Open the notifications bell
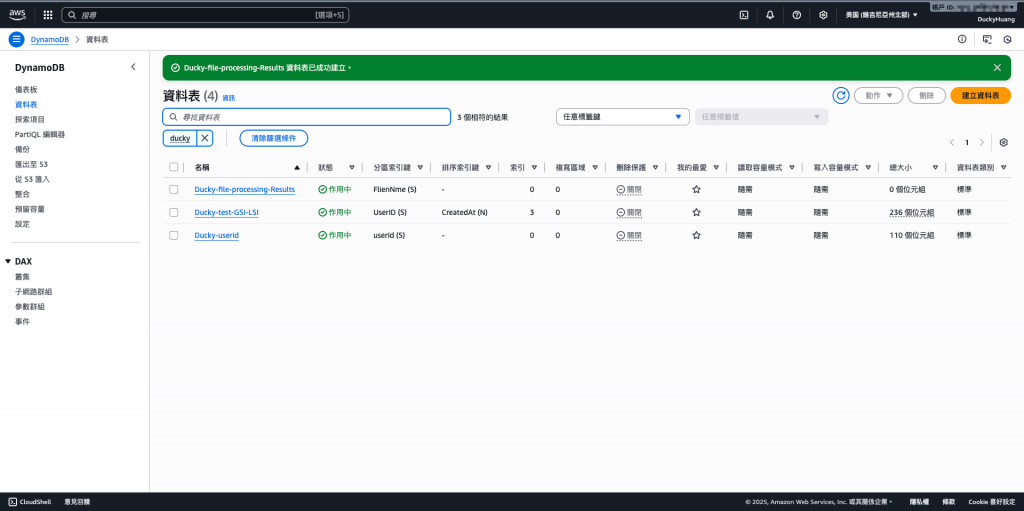The image size is (1024, 511). point(770,15)
